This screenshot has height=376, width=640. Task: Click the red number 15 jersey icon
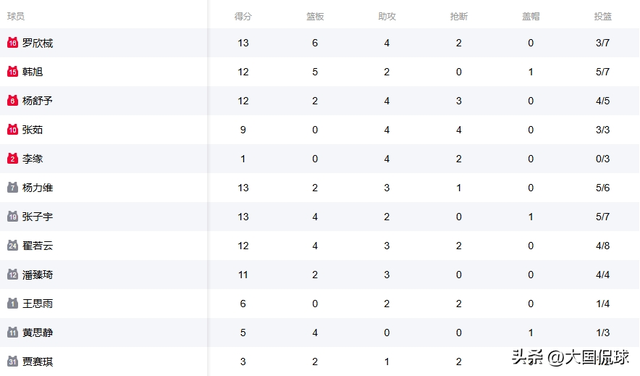point(13,71)
